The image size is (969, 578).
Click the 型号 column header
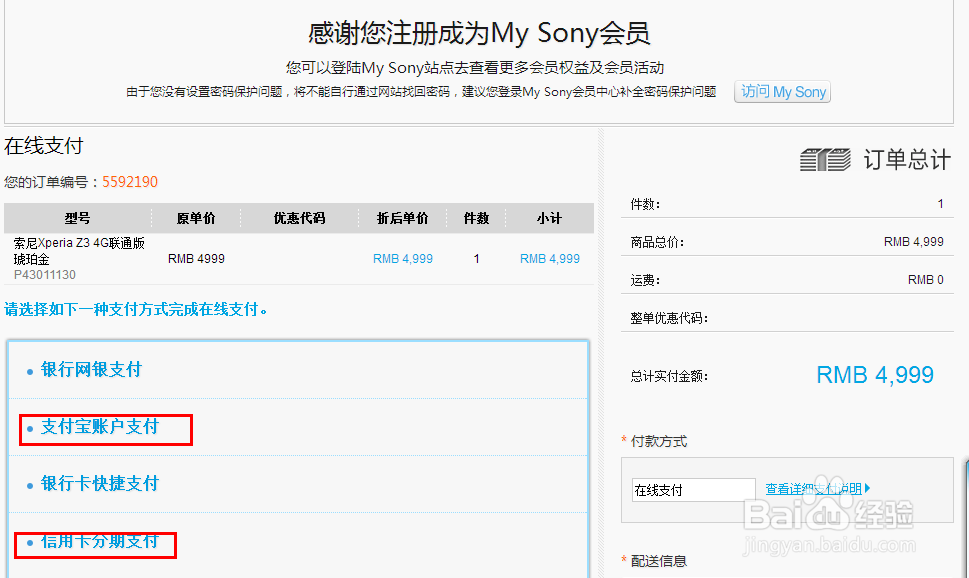(x=78, y=218)
